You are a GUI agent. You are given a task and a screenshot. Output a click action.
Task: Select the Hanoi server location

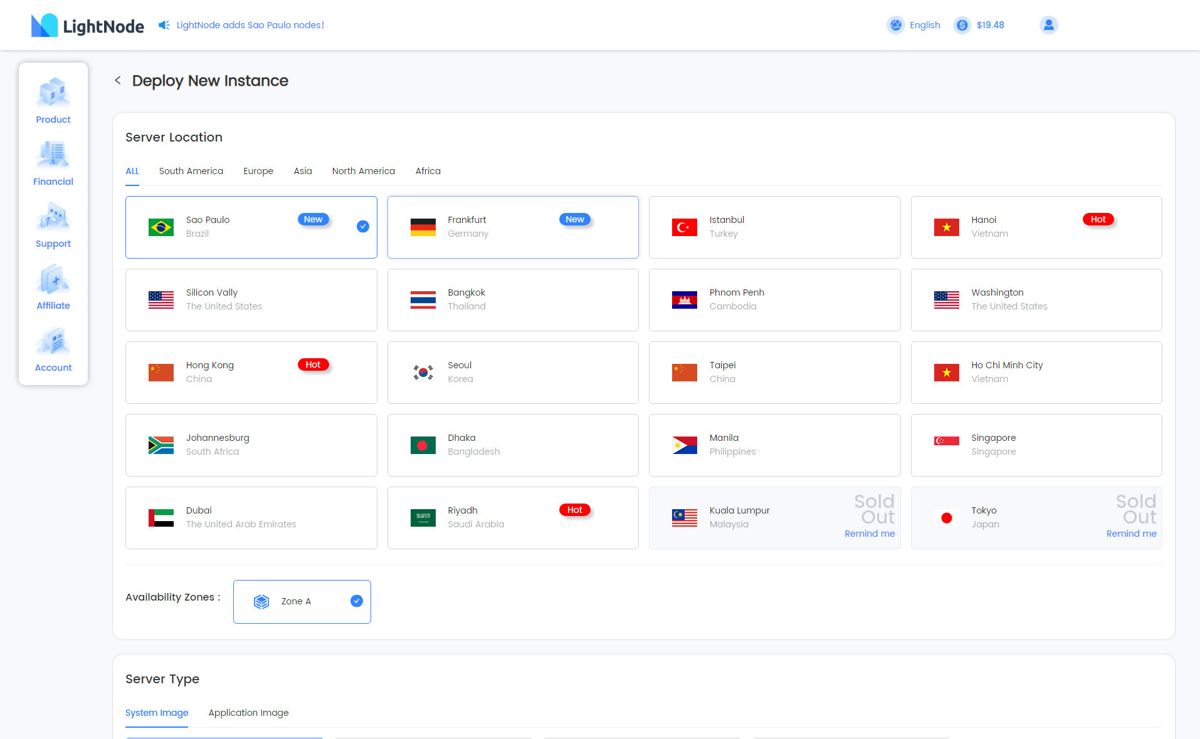tap(1036, 227)
